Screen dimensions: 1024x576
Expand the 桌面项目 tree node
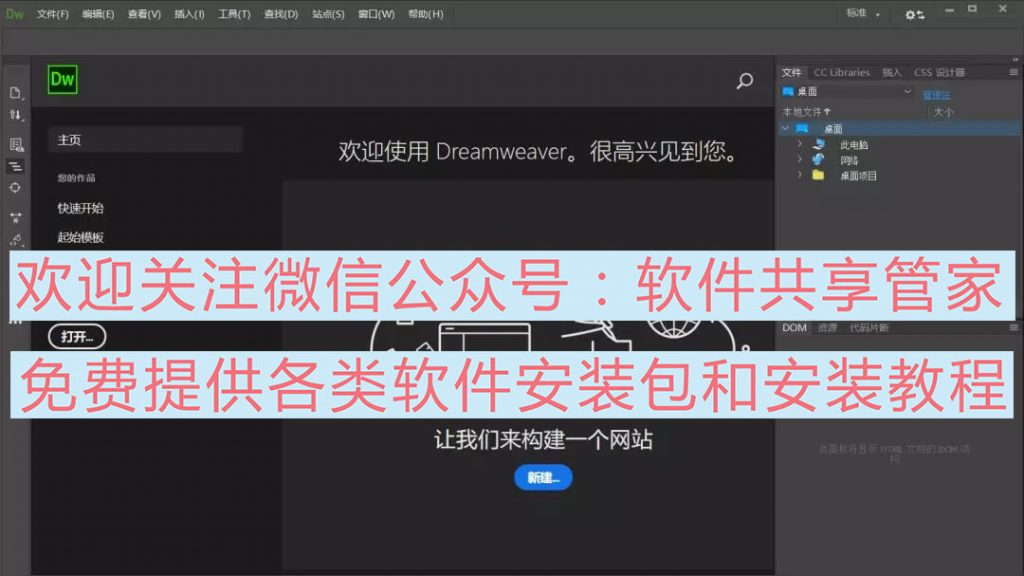[x=799, y=174]
